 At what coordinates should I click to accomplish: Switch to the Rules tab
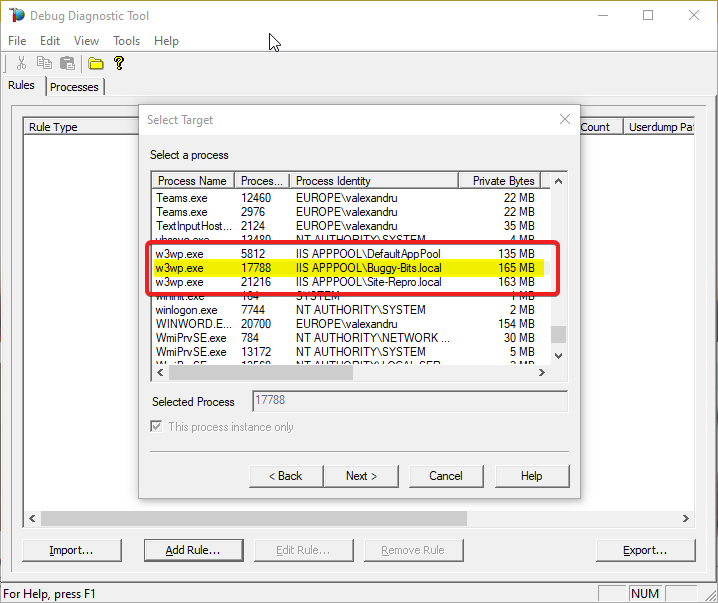click(x=21, y=85)
